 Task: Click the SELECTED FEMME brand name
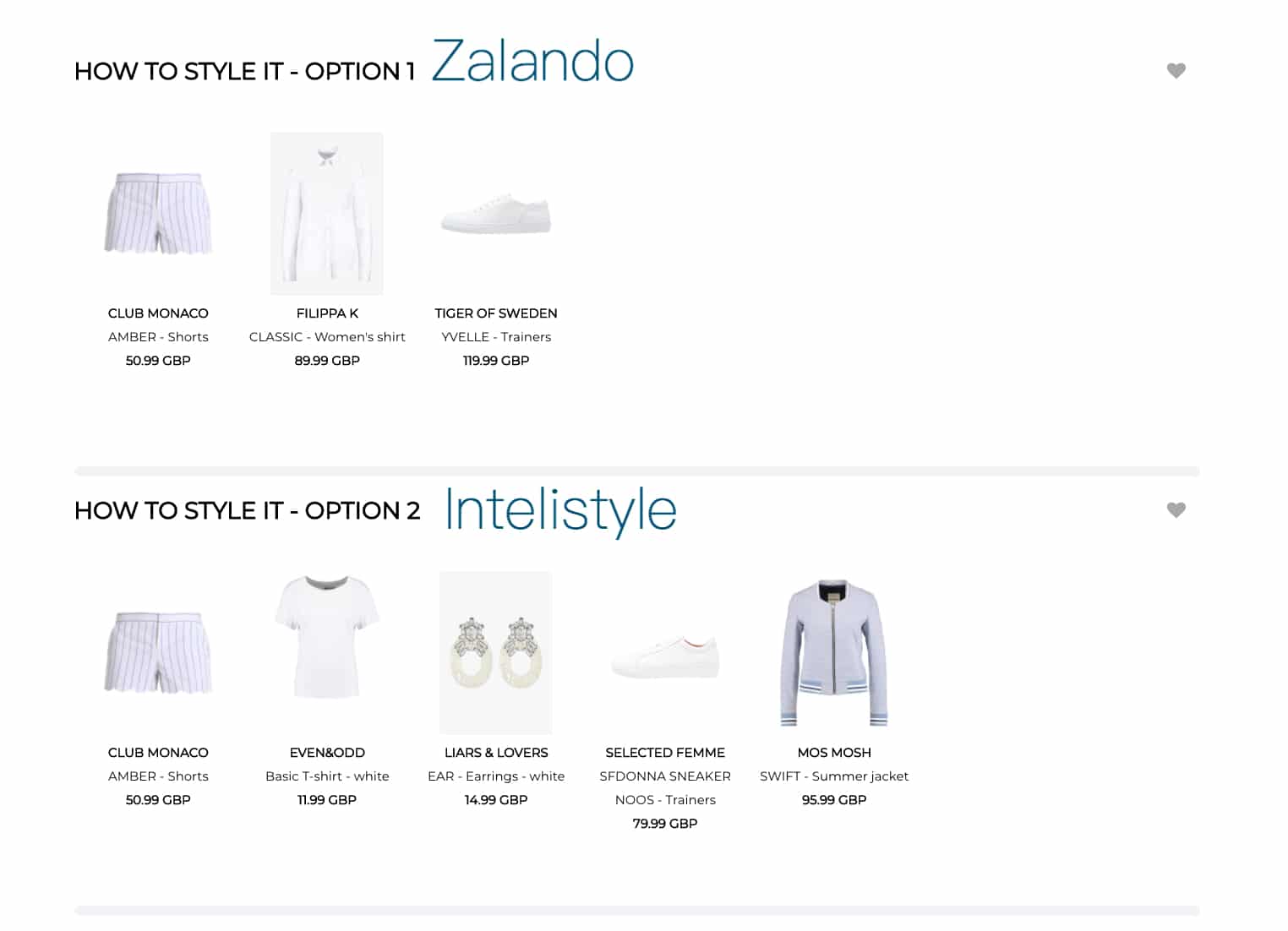[665, 753]
